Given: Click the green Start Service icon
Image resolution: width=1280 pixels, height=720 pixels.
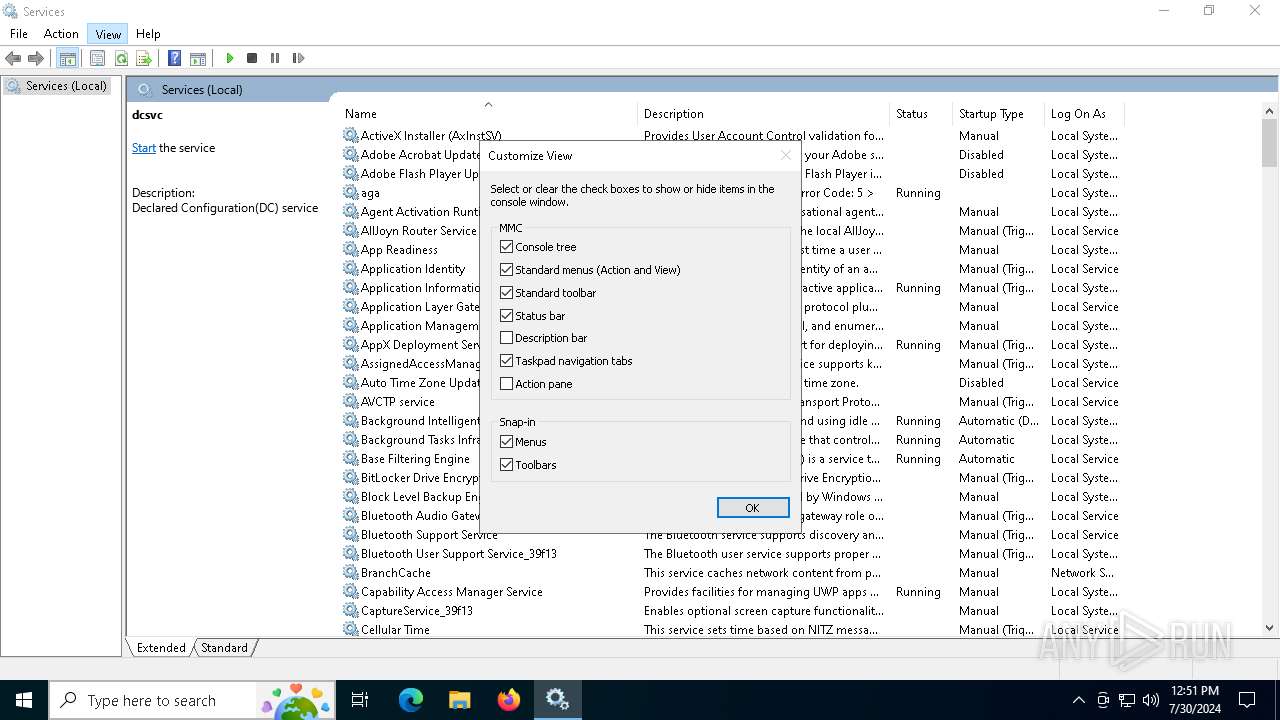Looking at the screenshot, I should click(x=229, y=58).
